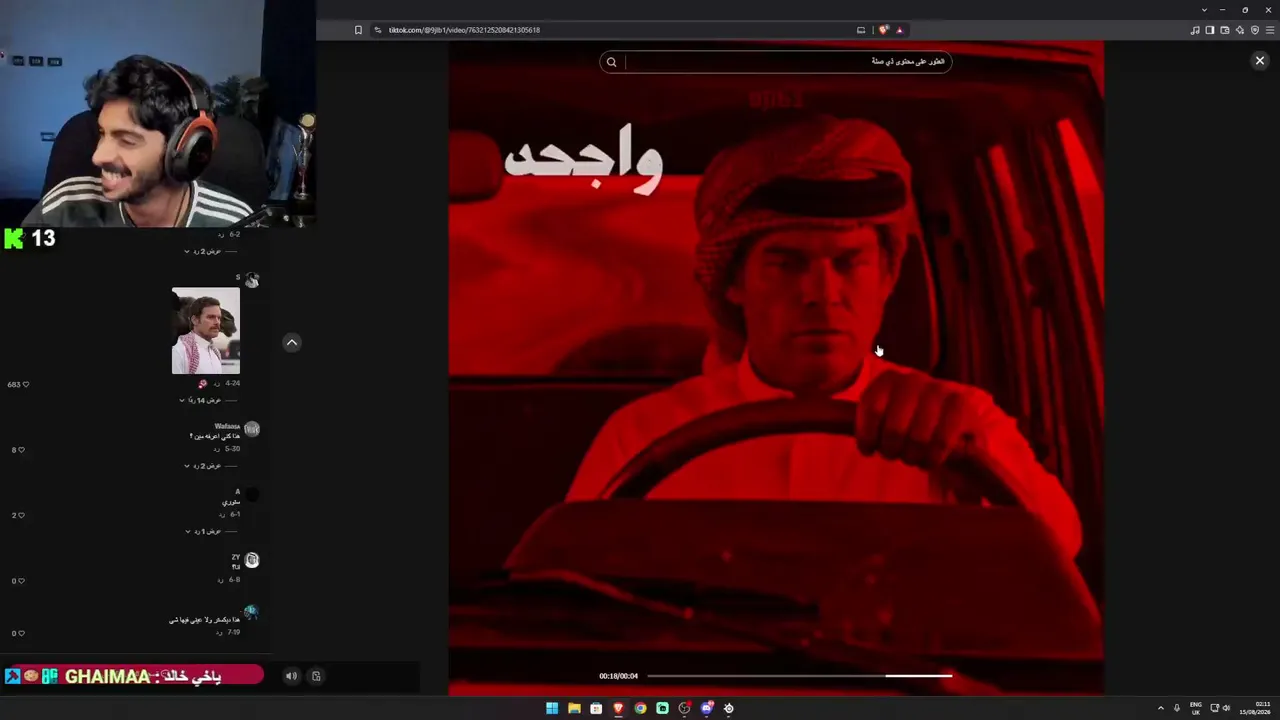Click the Brave Rewards triangle icon

click(x=899, y=30)
